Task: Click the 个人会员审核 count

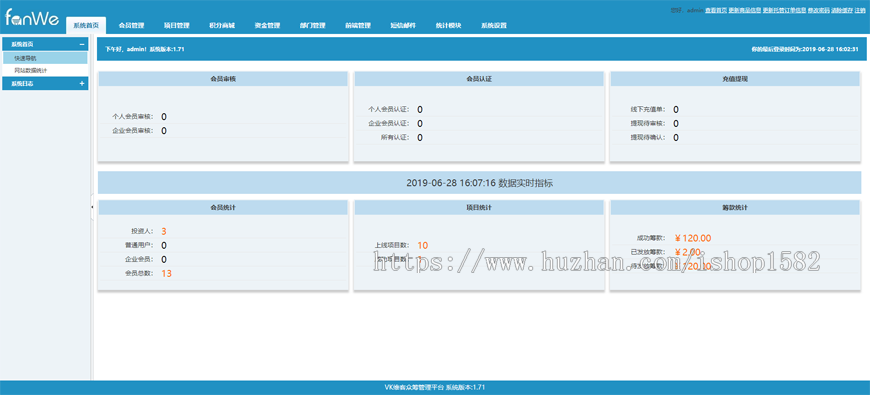Action: (164, 117)
